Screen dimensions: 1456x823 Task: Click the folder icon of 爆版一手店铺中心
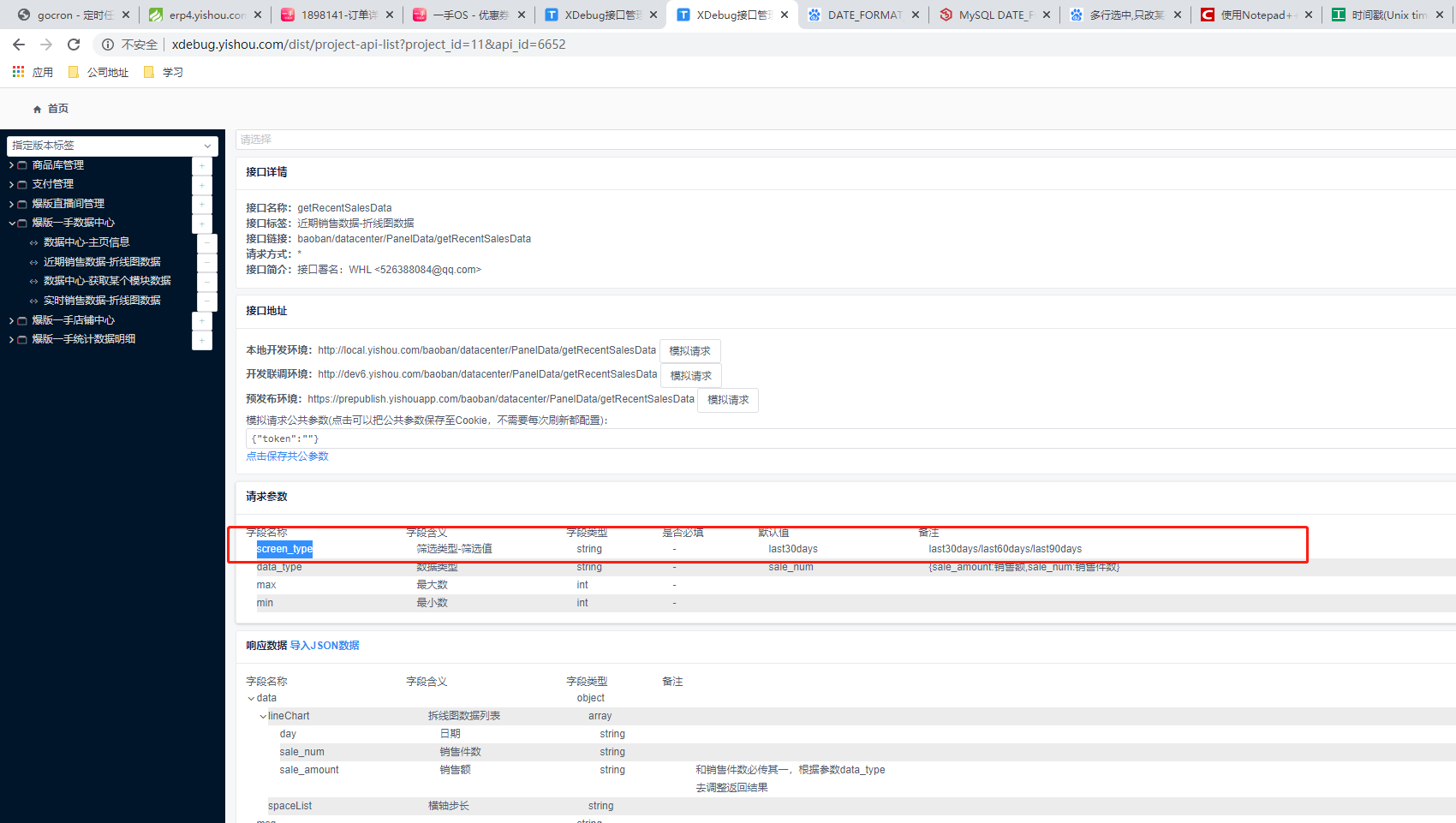pyautogui.click(x=22, y=320)
